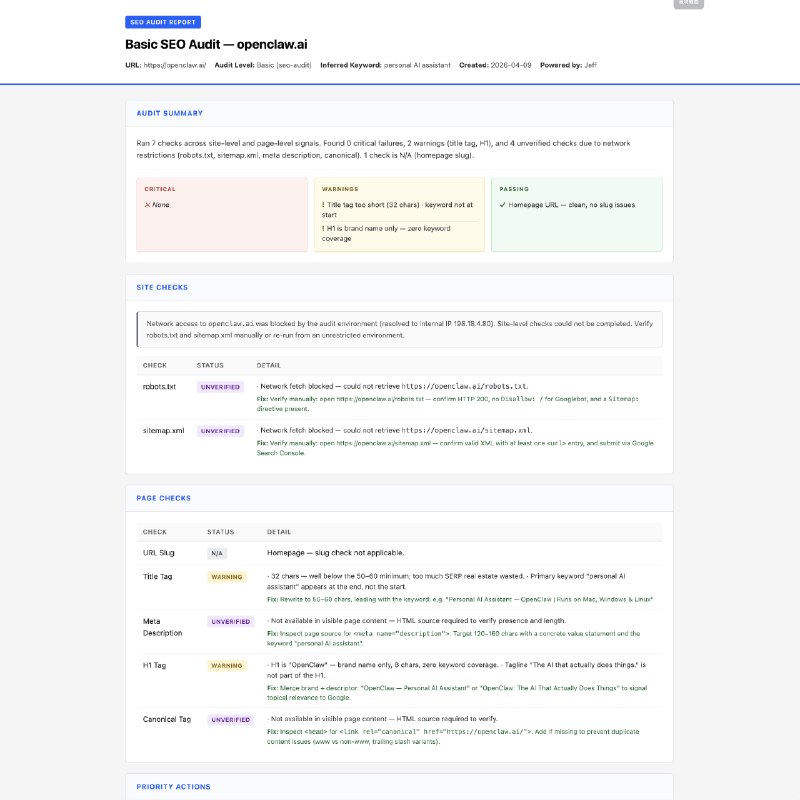Open the https://openclaw.ai link in the header

pos(177,65)
